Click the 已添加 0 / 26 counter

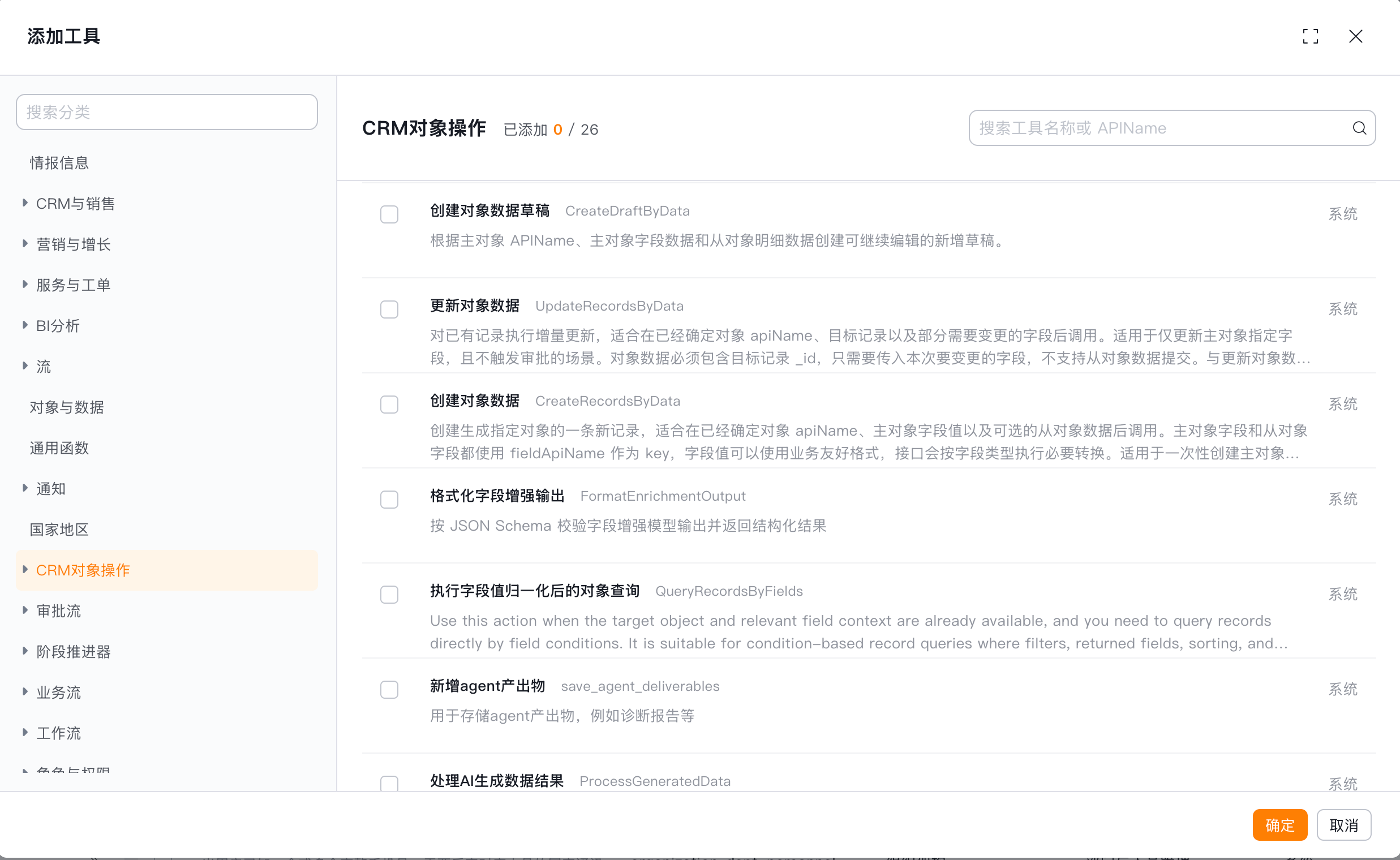551,130
